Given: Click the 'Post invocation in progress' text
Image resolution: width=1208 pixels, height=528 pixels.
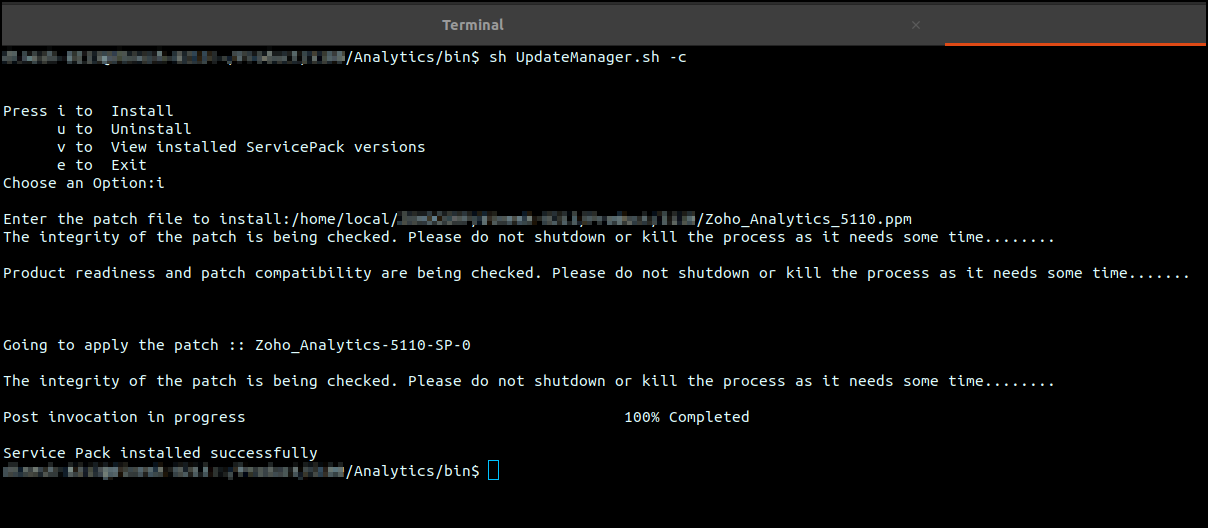Looking at the screenshot, I should click(x=124, y=417).
